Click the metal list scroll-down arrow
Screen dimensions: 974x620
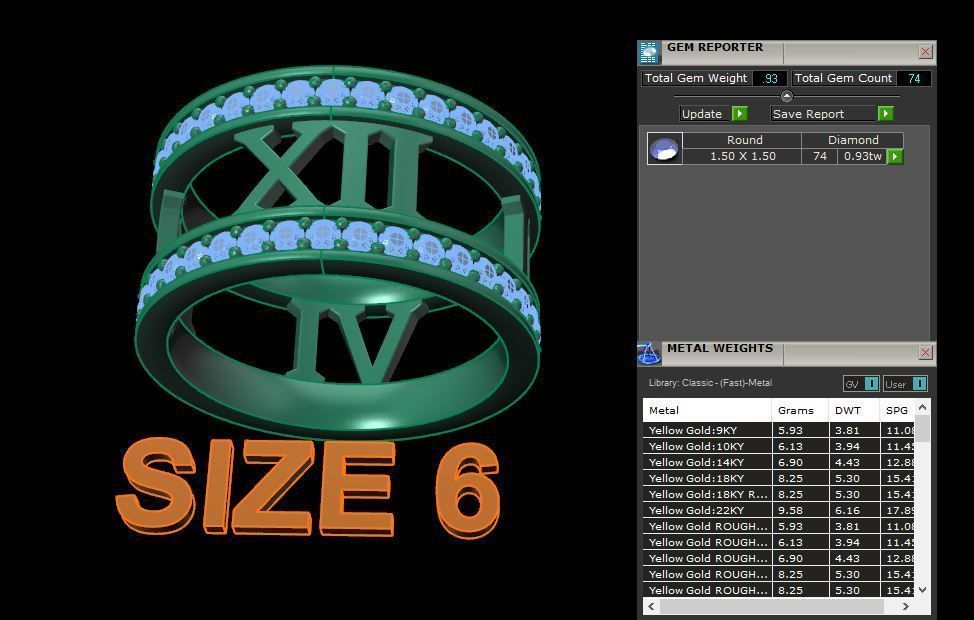click(x=922, y=590)
